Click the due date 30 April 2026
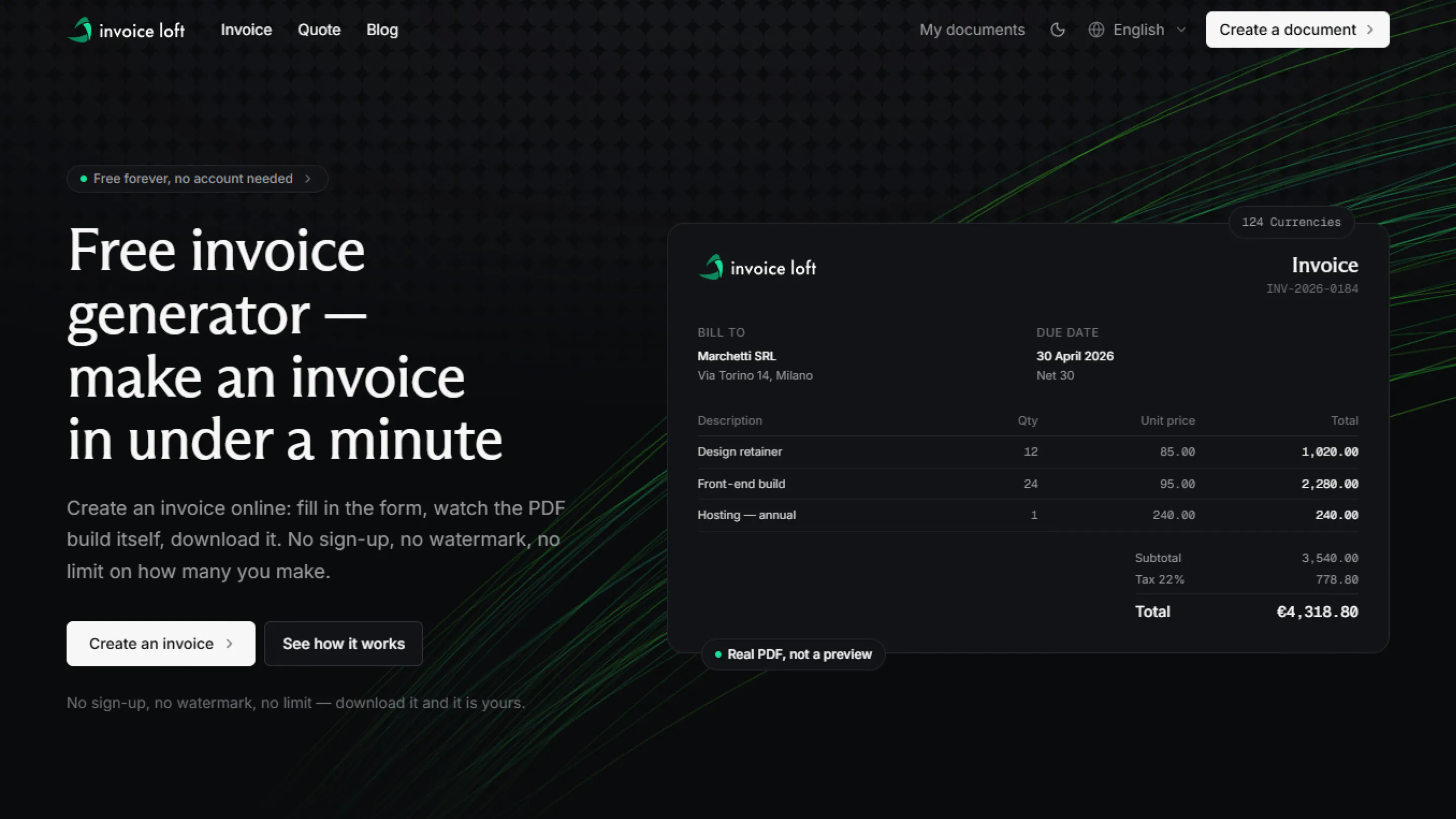The image size is (1456, 819). [1074, 356]
